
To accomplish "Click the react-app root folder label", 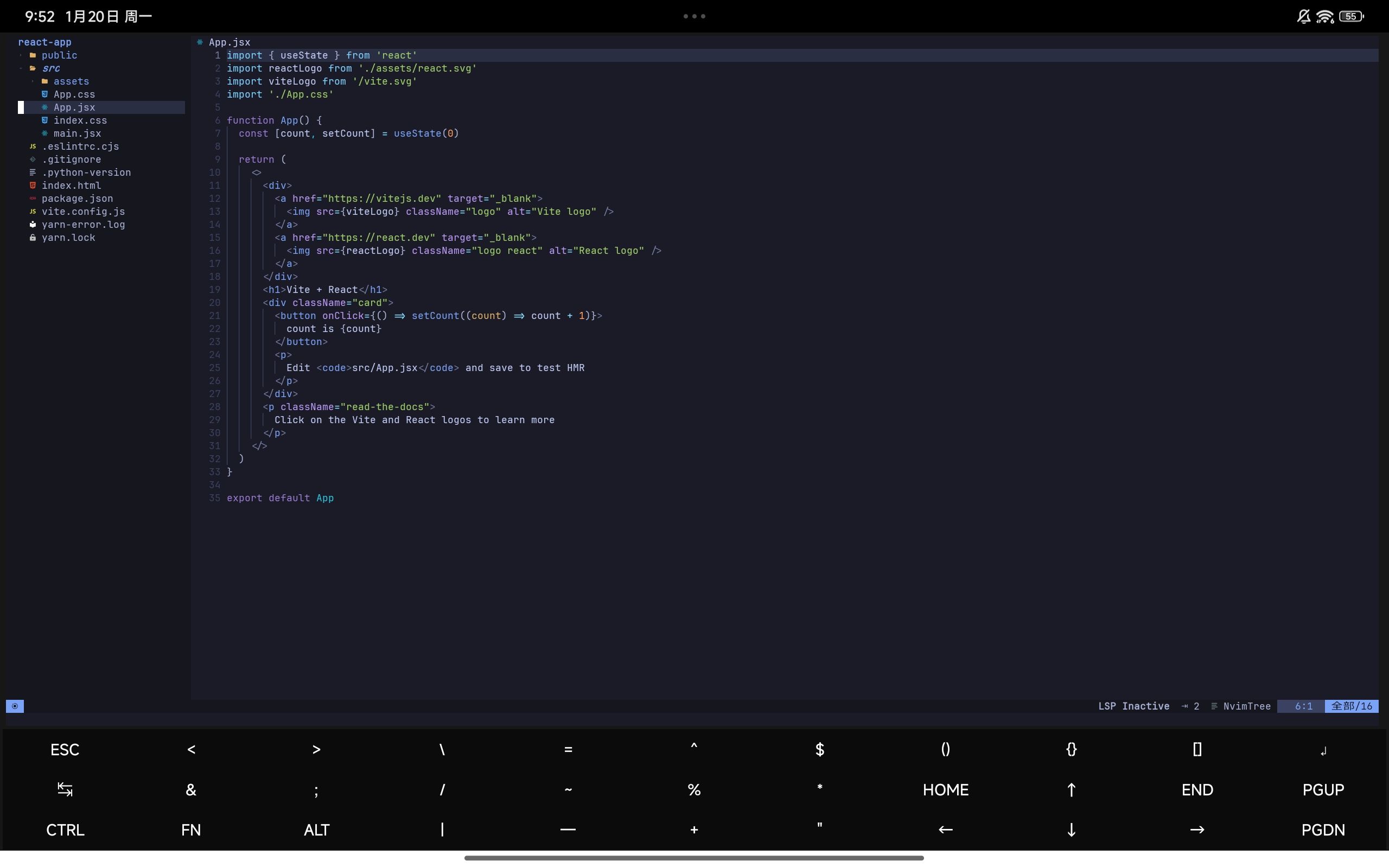I will pos(45,42).
